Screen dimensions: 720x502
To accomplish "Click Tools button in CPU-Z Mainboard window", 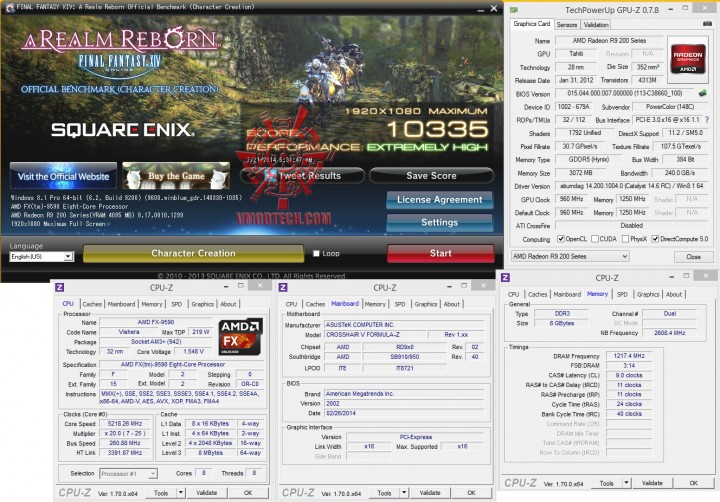I will [x=384, y=493].
